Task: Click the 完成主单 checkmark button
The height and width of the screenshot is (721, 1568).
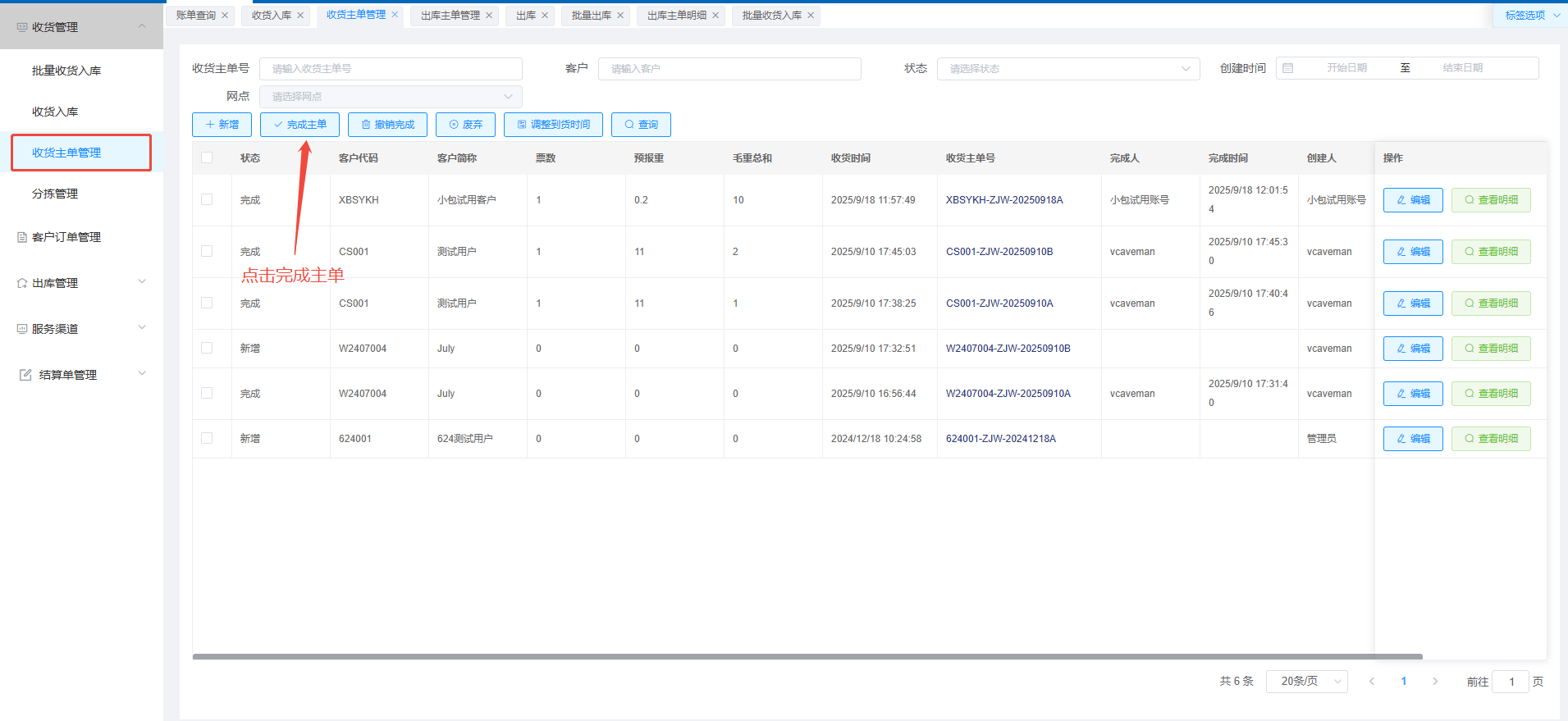Action: [x=299, y=125]
